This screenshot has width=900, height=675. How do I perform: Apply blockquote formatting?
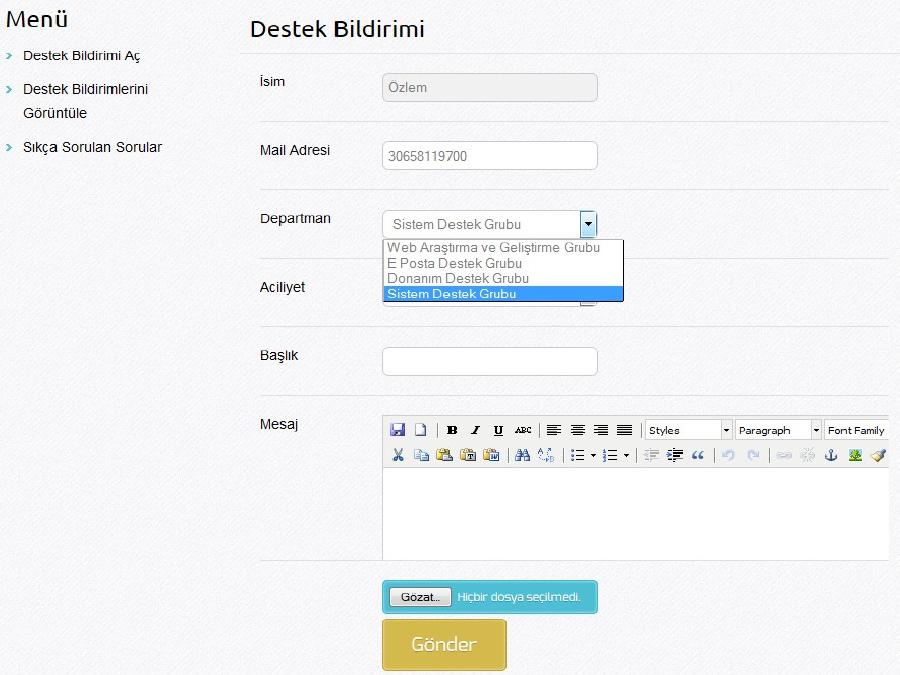[698, 455]
